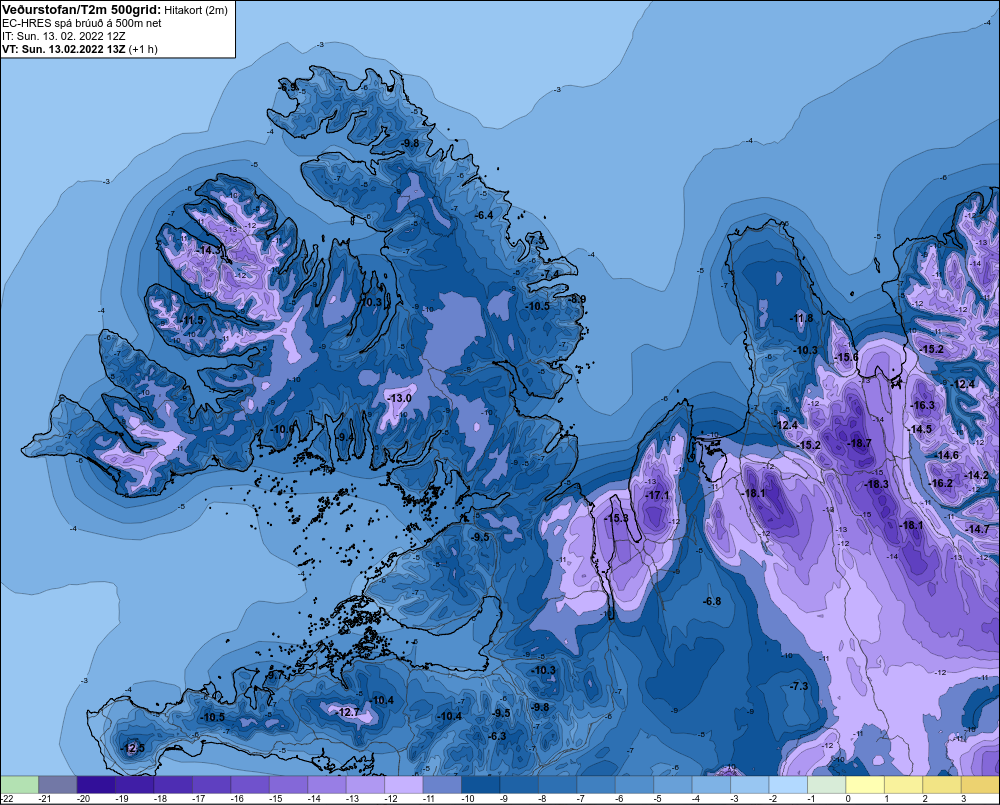Select the -12.7 temperature reading
Screen dimensions: 1000x805
tap(348, 713)
